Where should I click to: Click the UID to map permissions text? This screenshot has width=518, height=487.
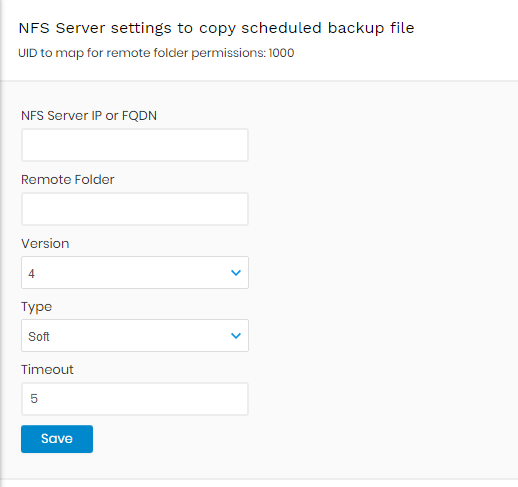click(x=156, y=53)
